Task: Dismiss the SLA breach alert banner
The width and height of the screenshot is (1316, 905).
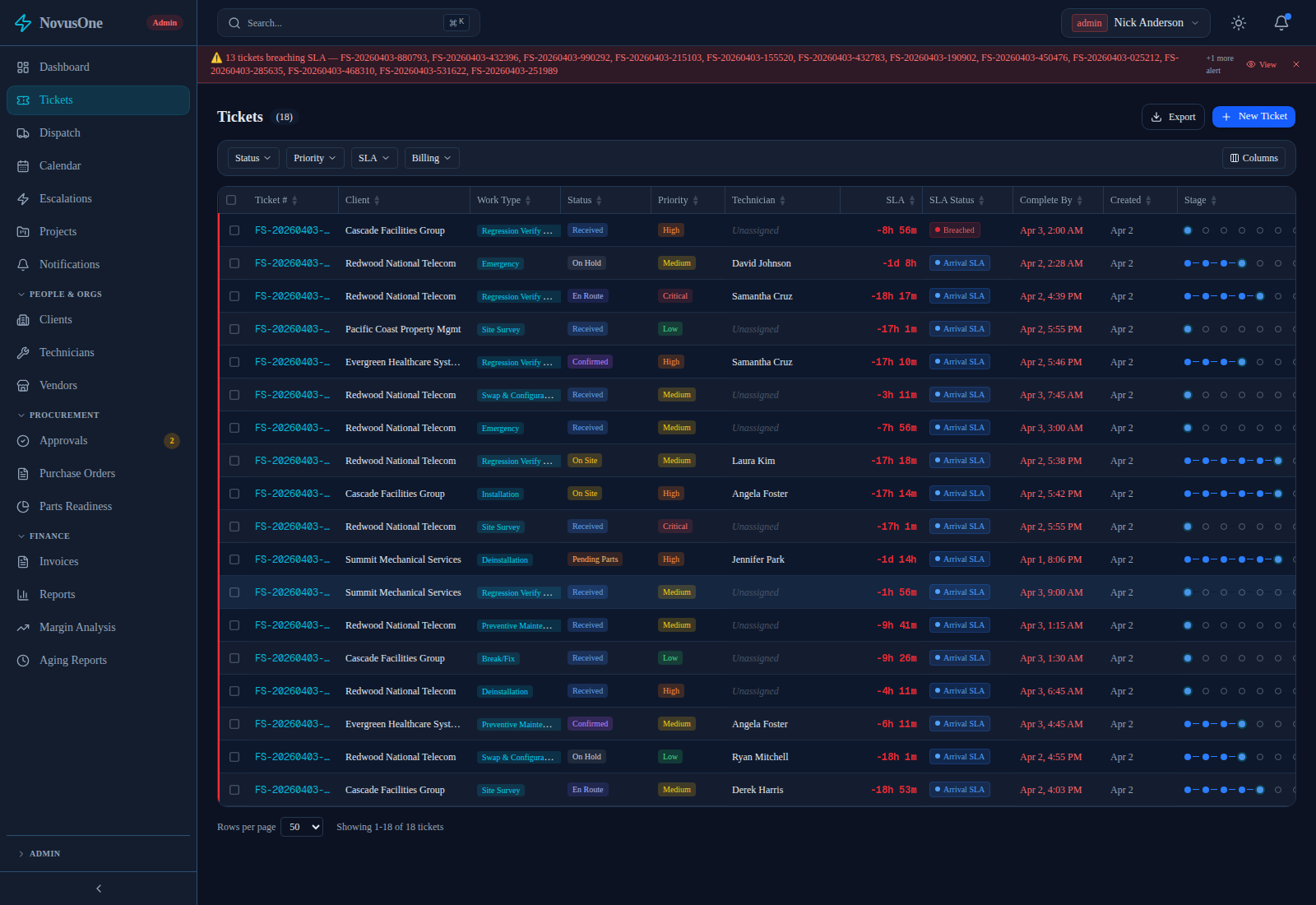Action: [x=1296, y=64]
